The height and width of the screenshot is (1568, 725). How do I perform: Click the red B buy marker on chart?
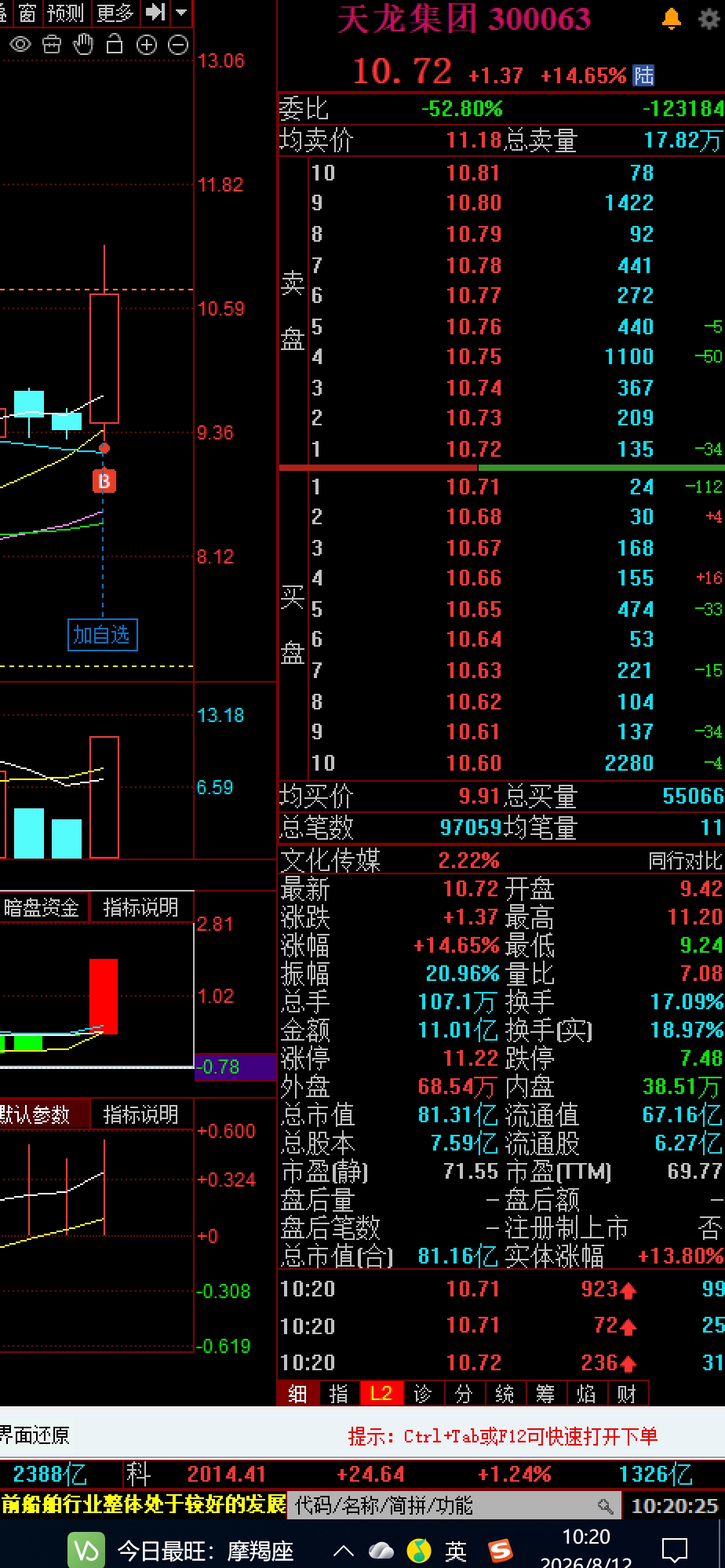(x=104, y=481)
